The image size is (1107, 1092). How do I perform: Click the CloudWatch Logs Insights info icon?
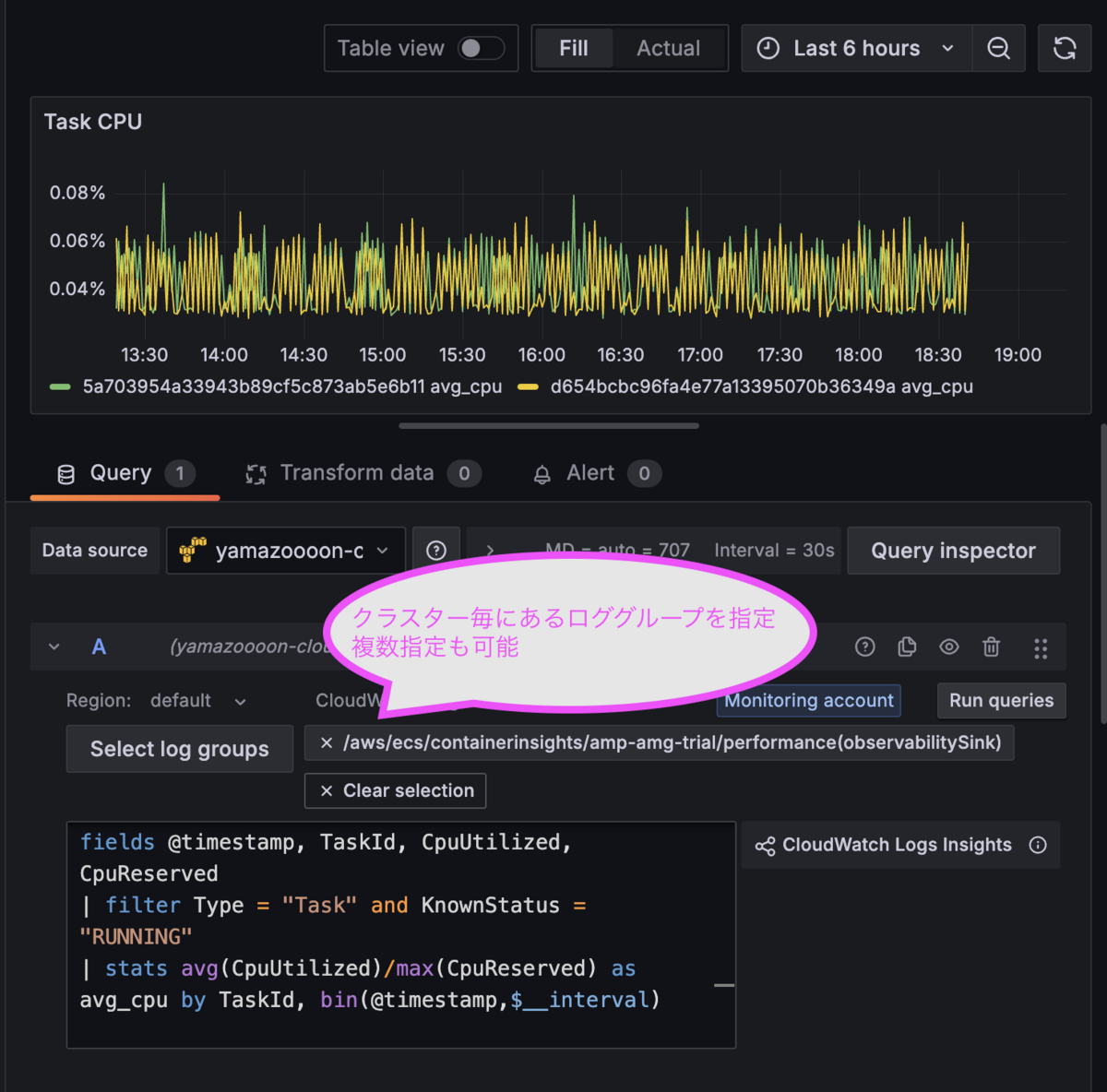[x=1038, y=845]
